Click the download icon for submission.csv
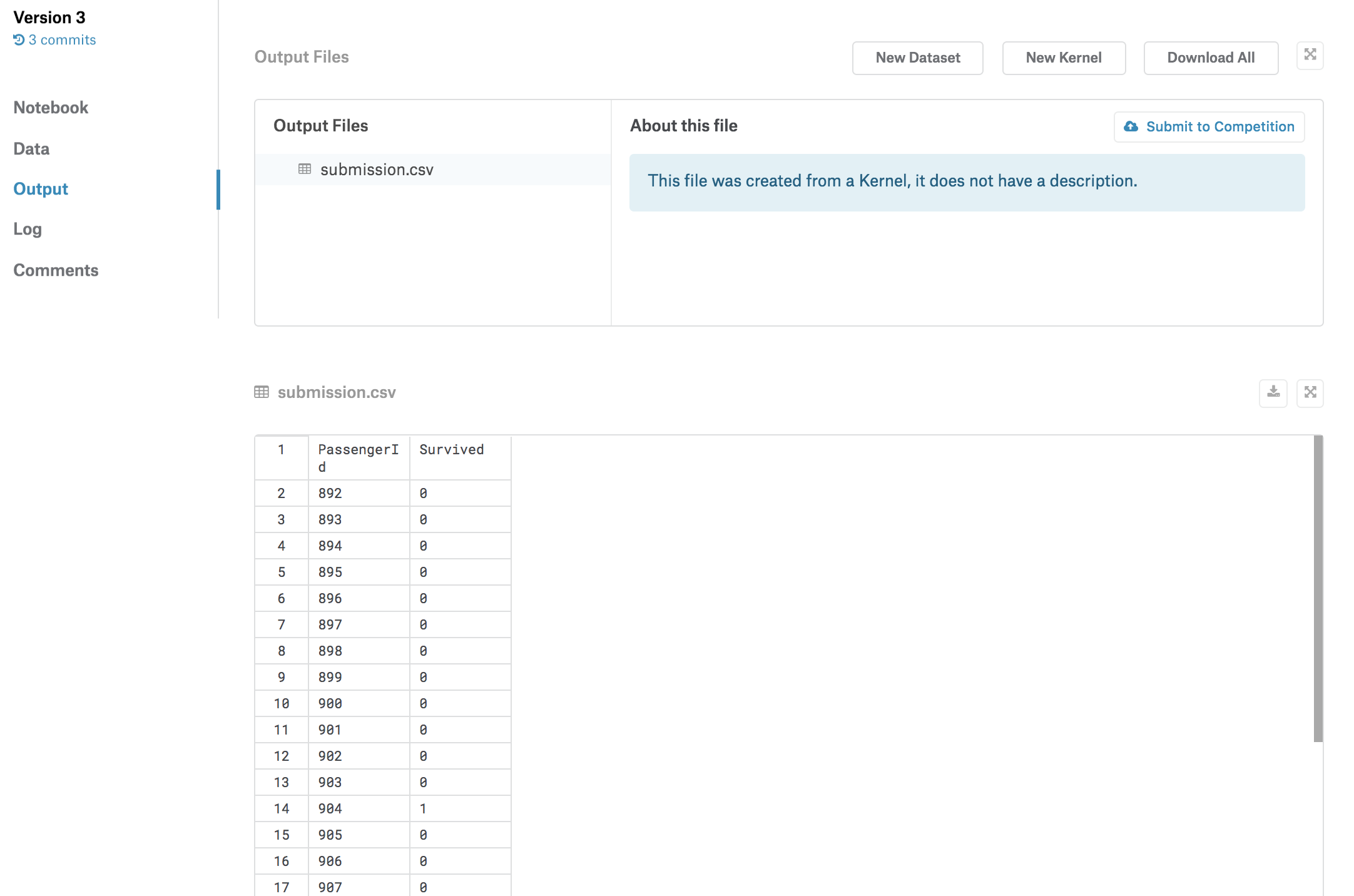1354x896 pixels. pyautogui.click(x=1273, y=393)
